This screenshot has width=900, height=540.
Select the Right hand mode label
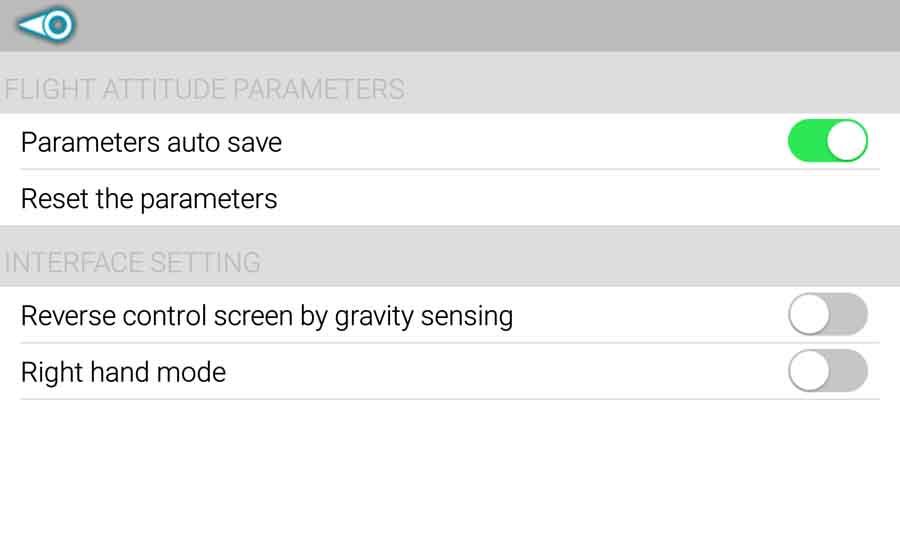point(123,372)
